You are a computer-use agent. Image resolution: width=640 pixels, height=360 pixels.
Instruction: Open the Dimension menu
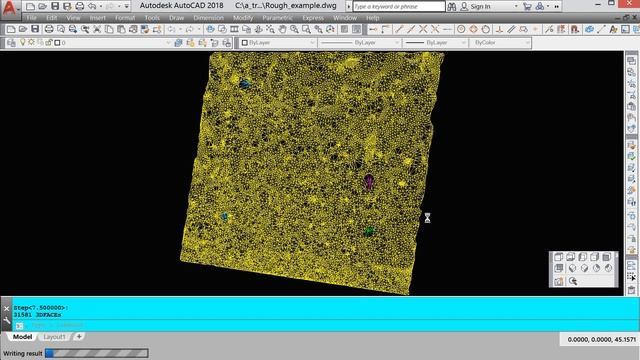click(209, 18)
